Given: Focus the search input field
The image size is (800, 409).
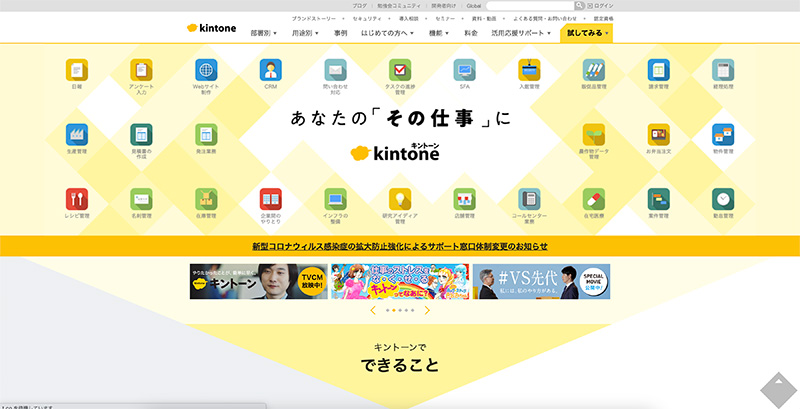Looking at the screenshot, I should click(530, 6).
